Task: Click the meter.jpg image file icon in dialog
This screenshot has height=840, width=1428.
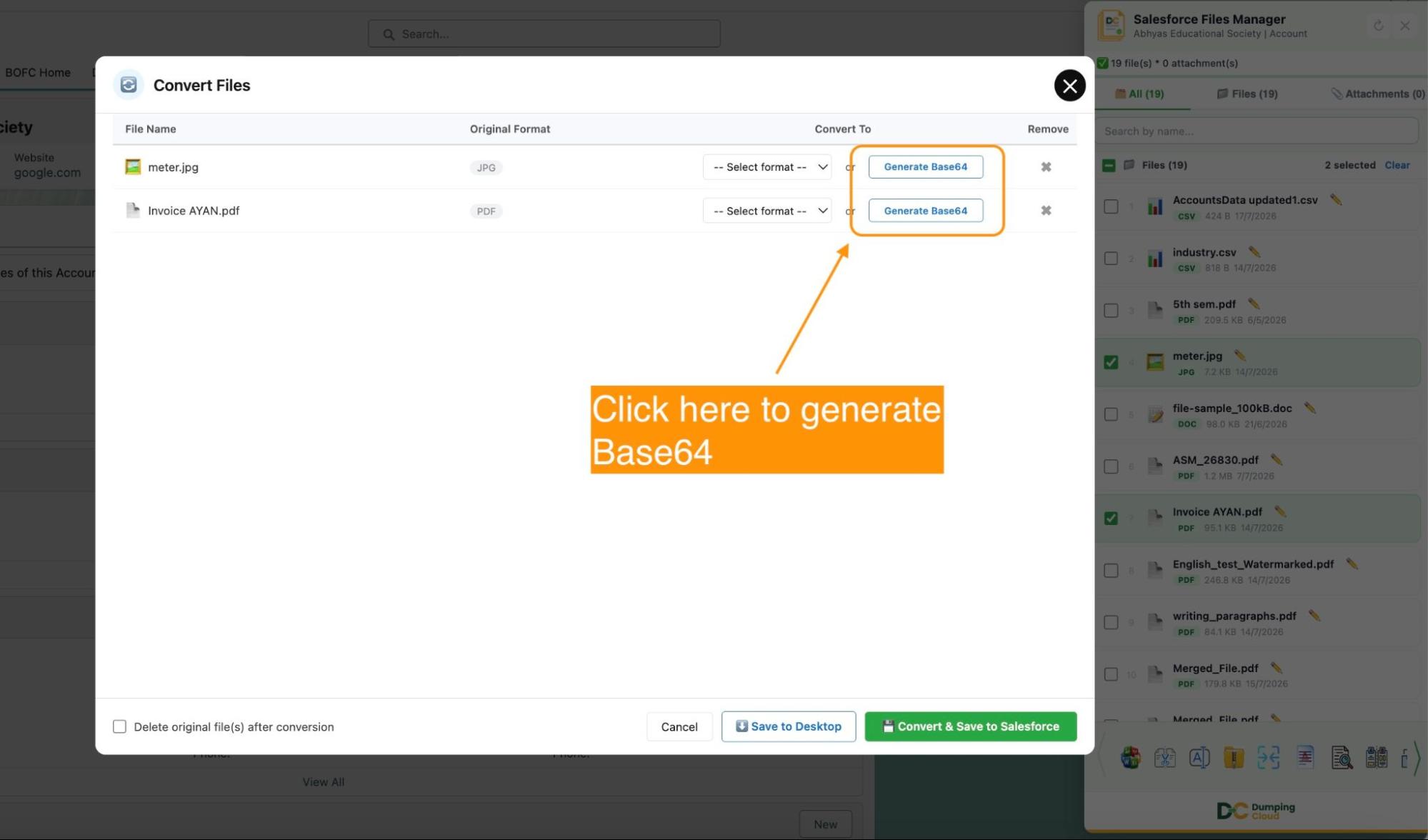Action: [x=133, y=166]
